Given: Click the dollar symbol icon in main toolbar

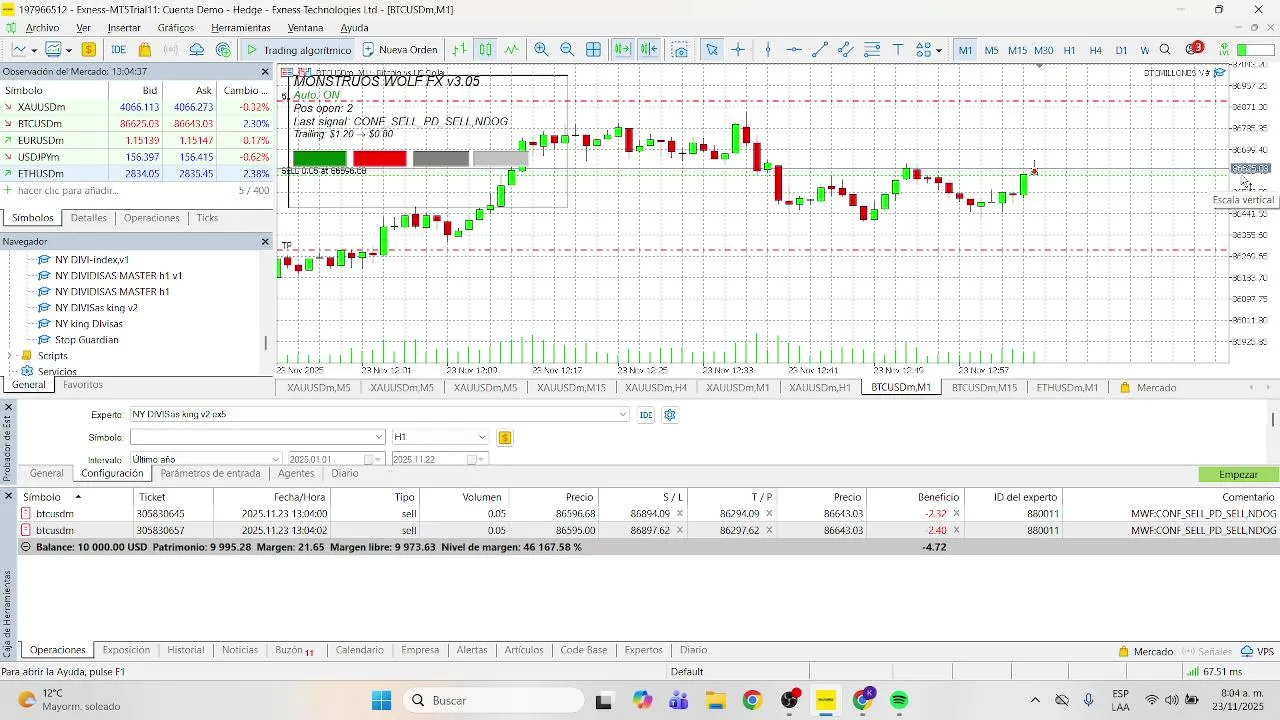Looking at the screenshot, I should pos(89,49).
